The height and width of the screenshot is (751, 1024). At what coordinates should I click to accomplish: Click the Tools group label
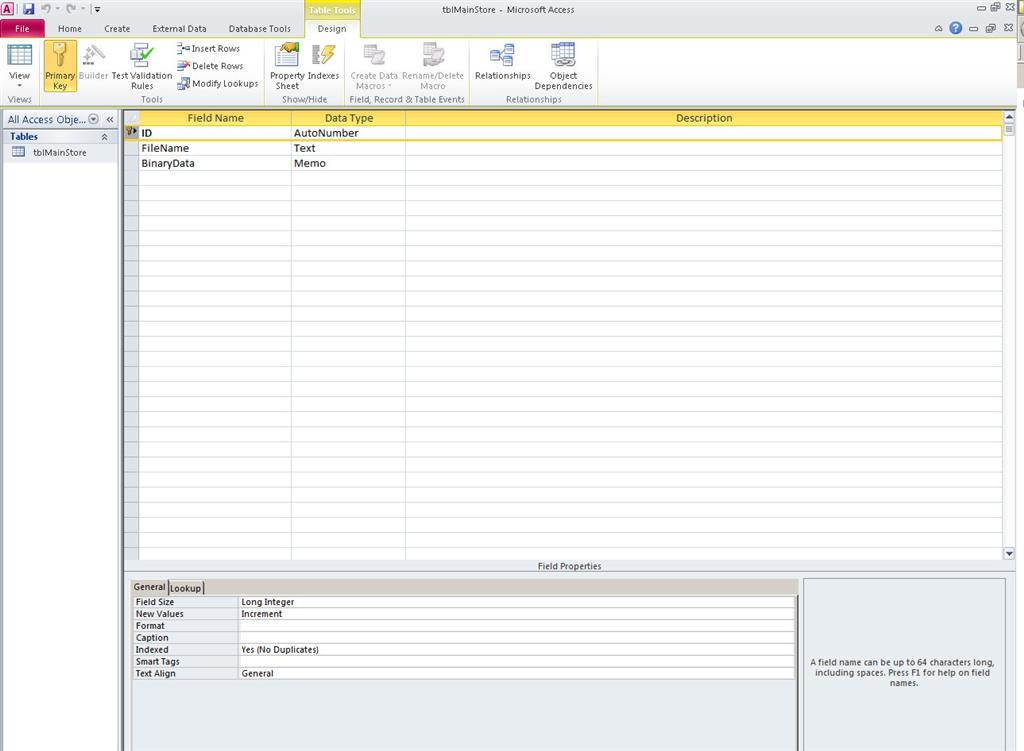click(x=152, y=99)
